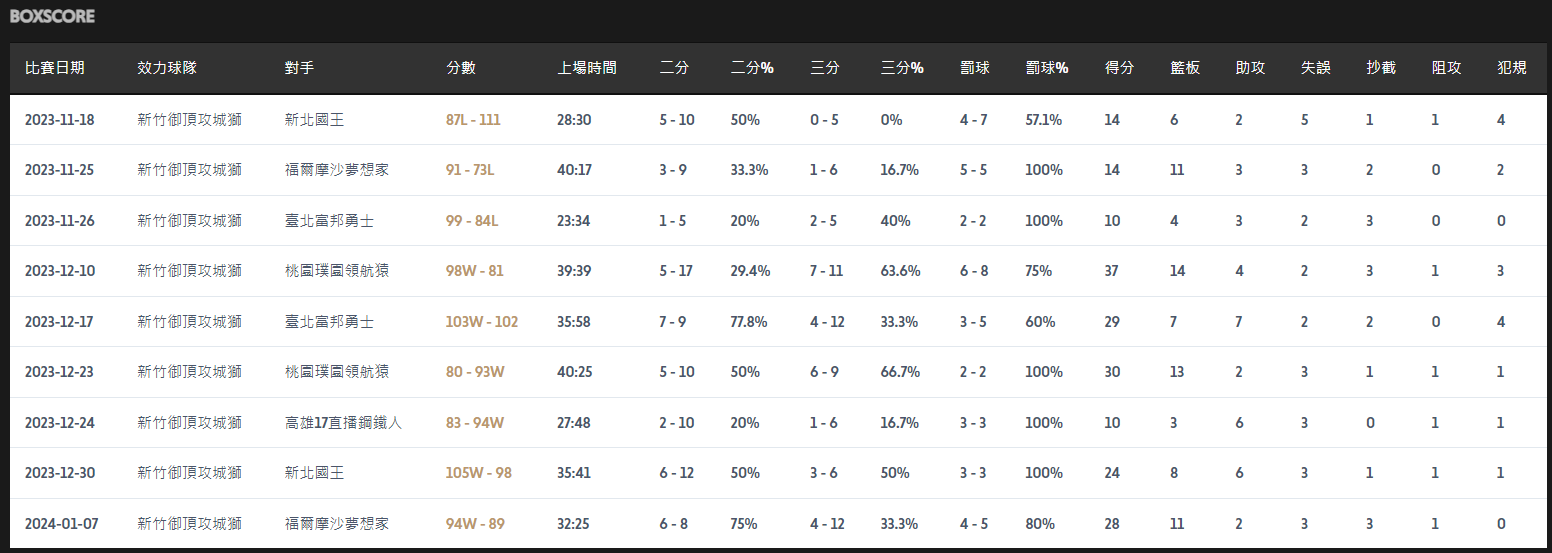Open the 87L - 111 game score link
Viewport: 1552px width, 553px height.
coord(473,120)
